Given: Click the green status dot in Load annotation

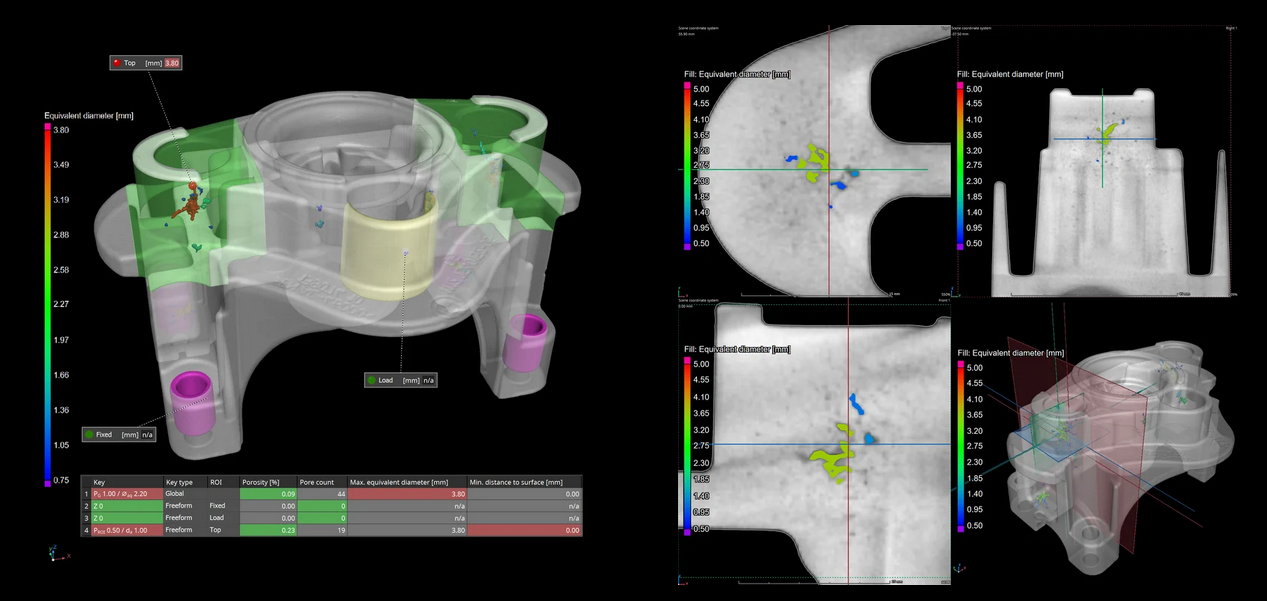Looking at the screenshot, I should tap(372, 380).
